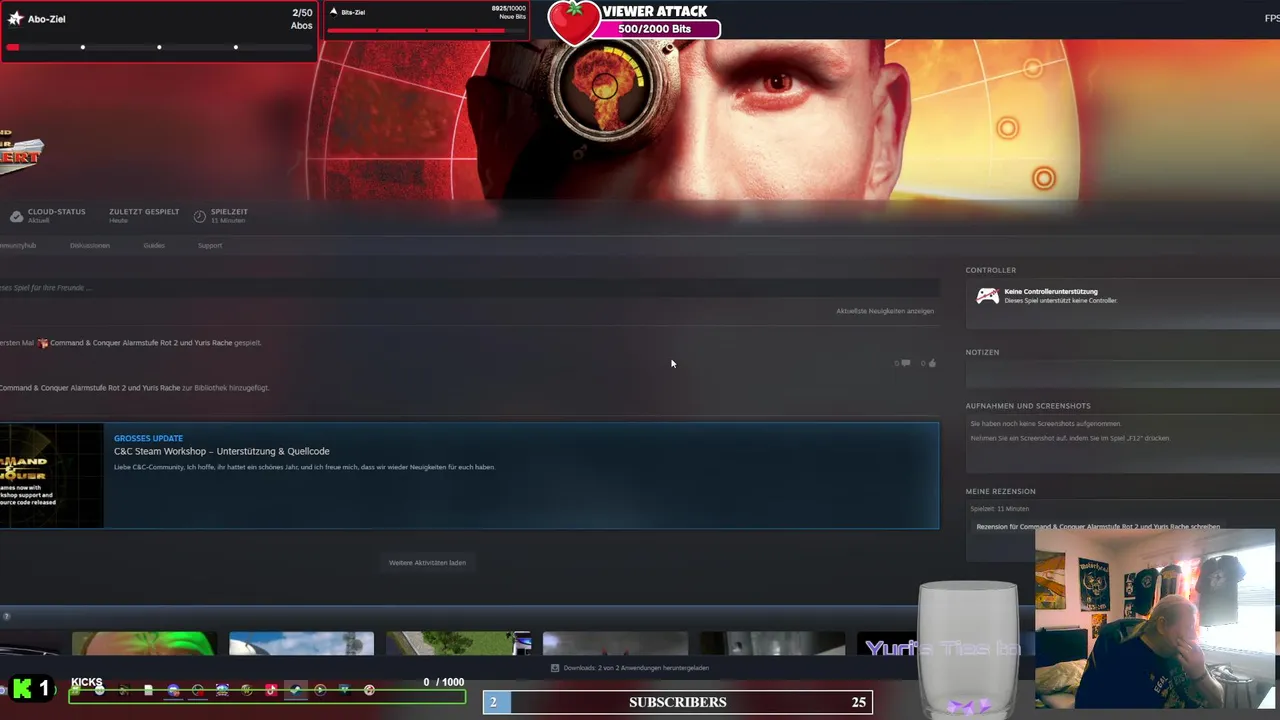Click 'Rezension für Command & Conquer... schreiben' button
The image size is (1280, 720).
[x=1098, y=526]
